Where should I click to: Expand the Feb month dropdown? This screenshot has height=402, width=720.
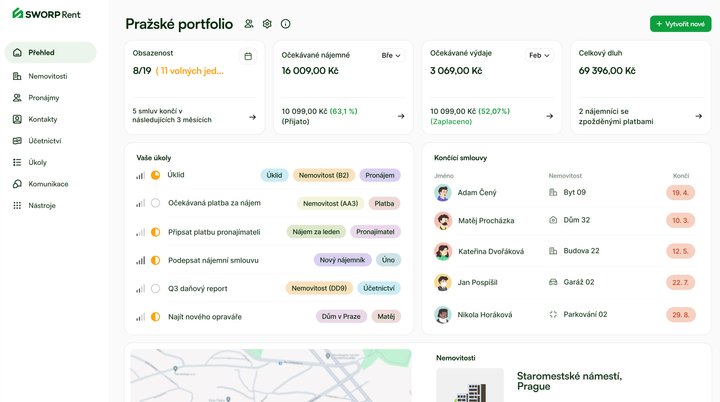540,56
